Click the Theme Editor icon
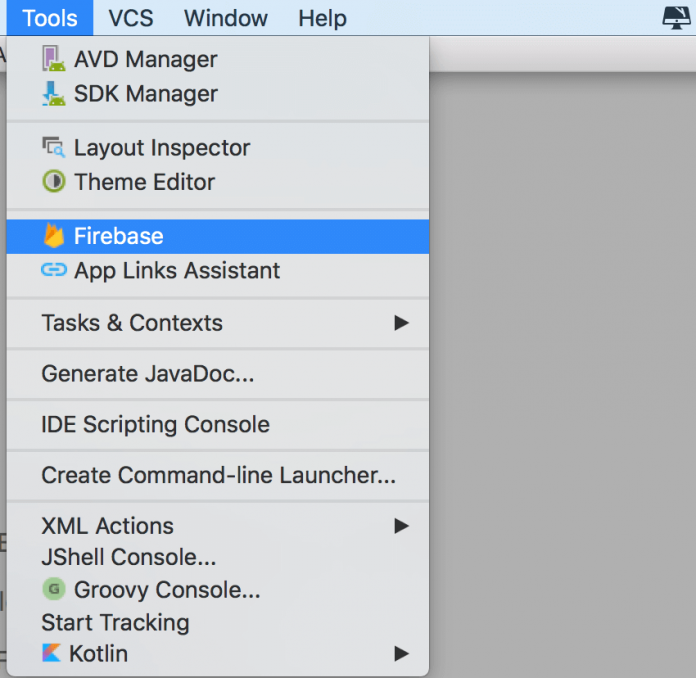This screenshot has width=696, height=678. point(53,182)
